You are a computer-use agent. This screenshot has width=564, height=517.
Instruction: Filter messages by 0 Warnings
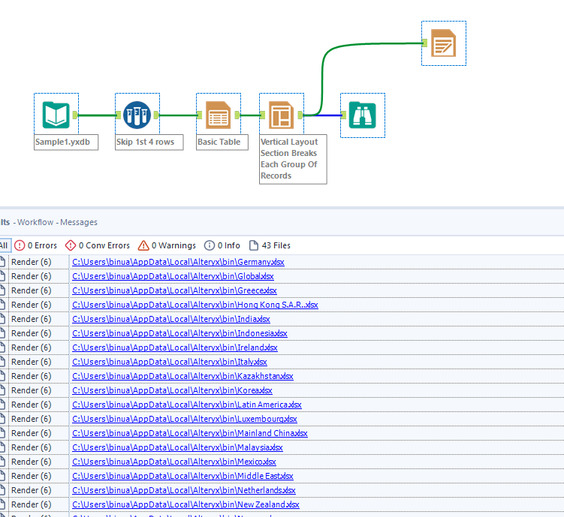pyautogui.click(x=167, y=245)
